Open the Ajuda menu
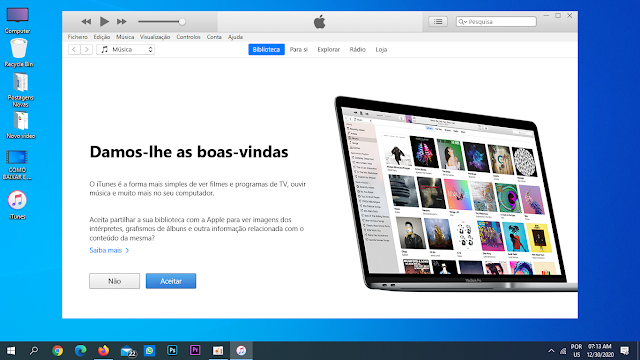The height and width of the screenshot is (360, 640). click(235, 37)
